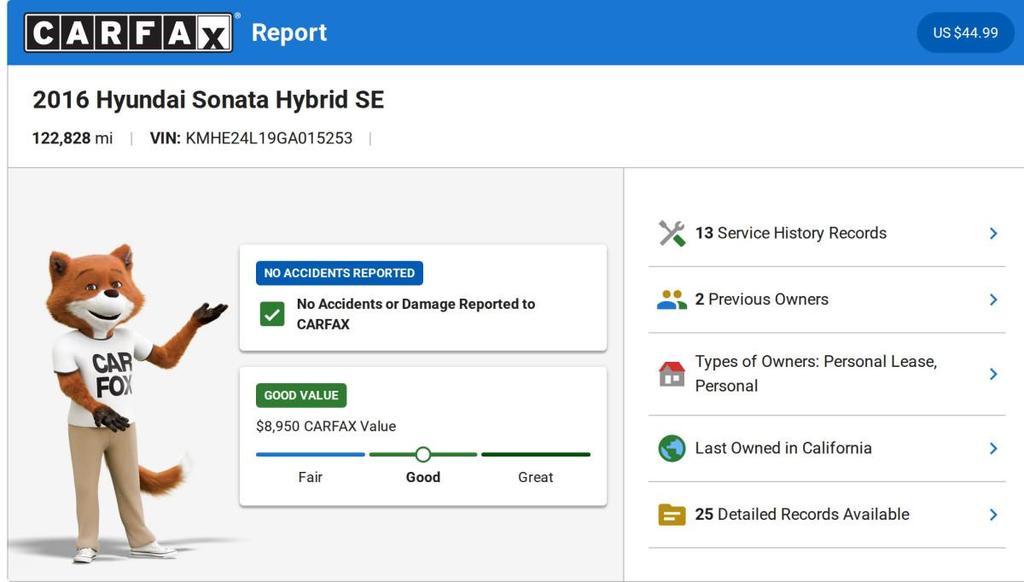
Task: Expand the Types of Owners chevron
Action: [993, 374]
